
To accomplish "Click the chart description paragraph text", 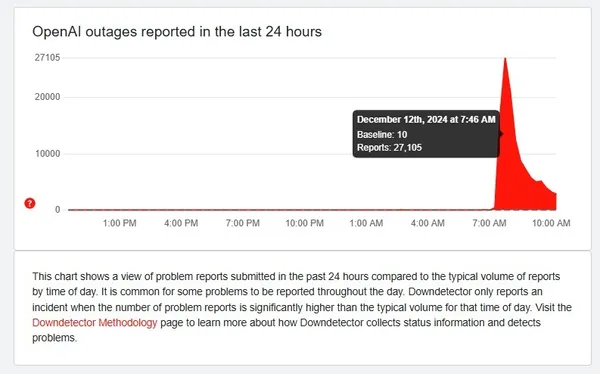I will pos(302,307).
